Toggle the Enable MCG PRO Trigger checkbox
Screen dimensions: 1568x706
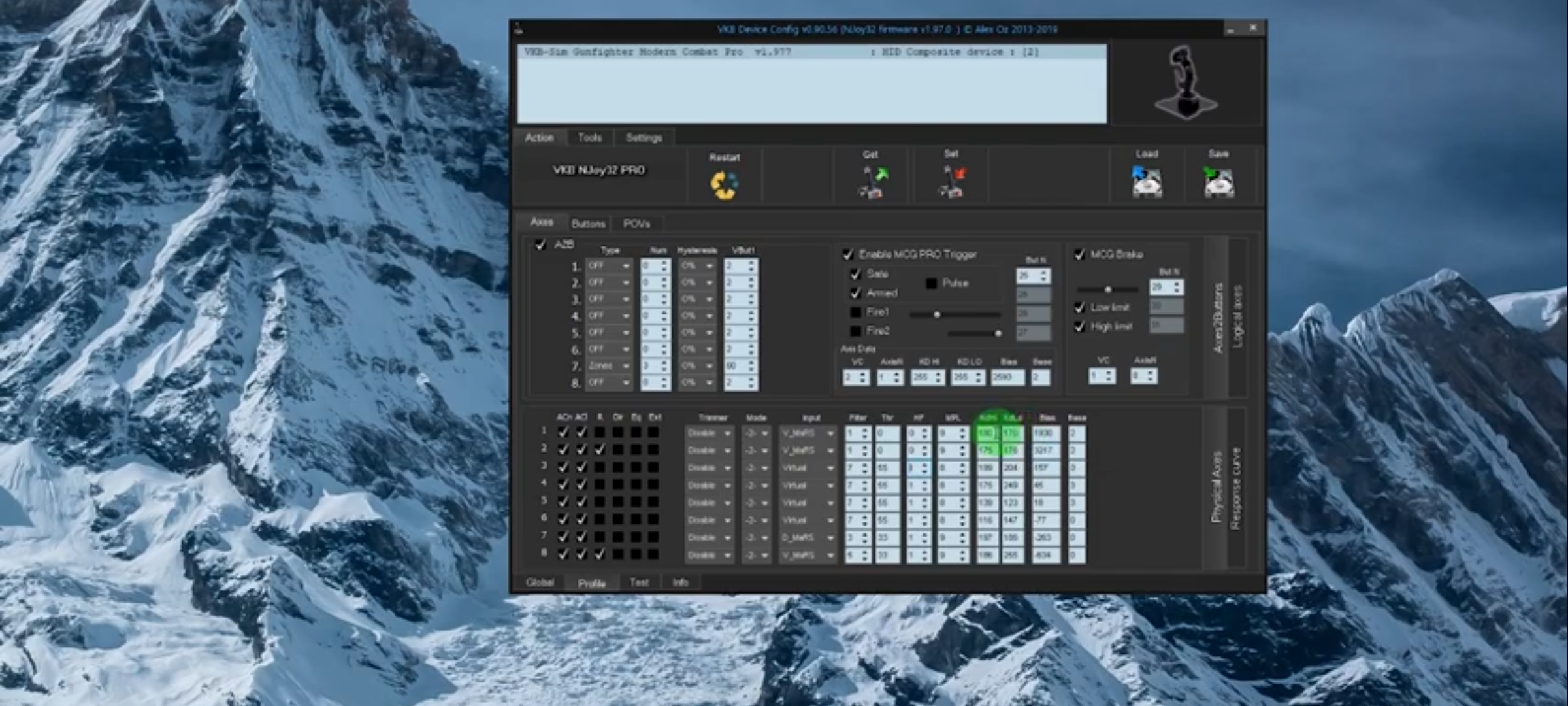coord(848,254)
